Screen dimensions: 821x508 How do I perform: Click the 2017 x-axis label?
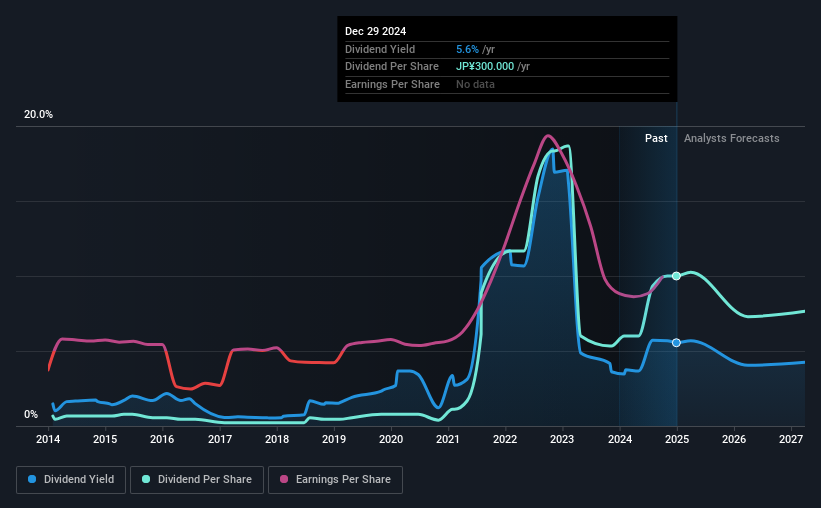[x=220, y=439]
